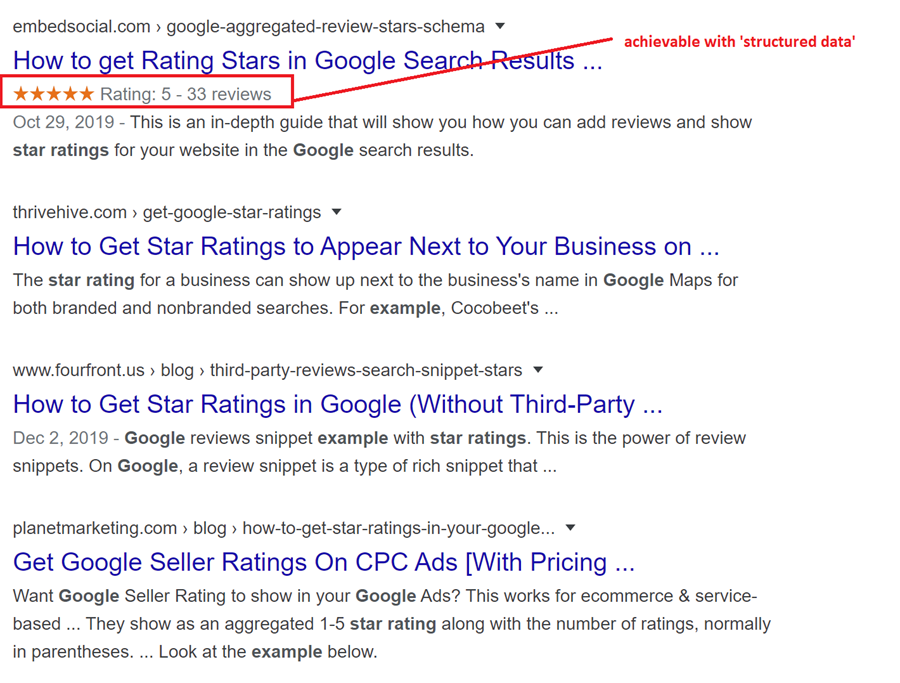Screen dimensions: 900x683
Task: Click the planetmarketing.com breadcrumb URL
Action: click(x=284, y=529)
